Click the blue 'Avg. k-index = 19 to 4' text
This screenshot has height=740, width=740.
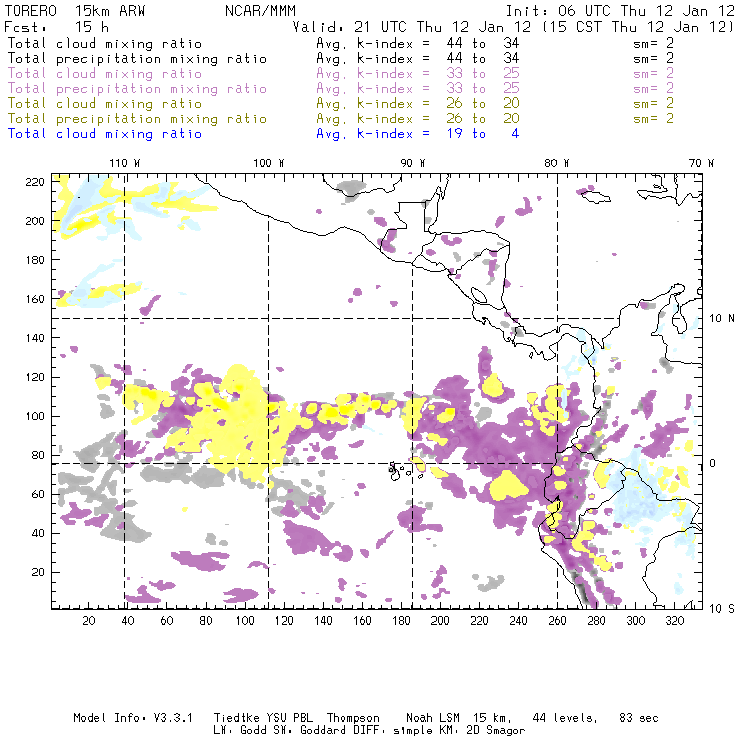click(418, 134)
